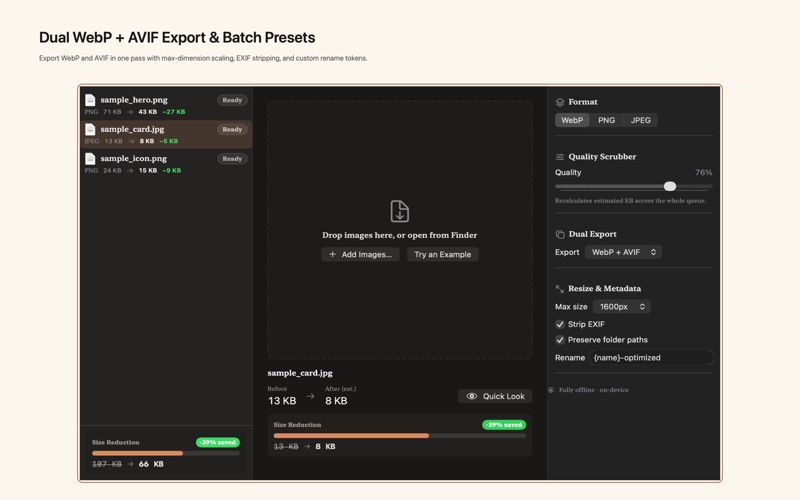Viewport: 800px width, 500px height.
Task: Click the Size Reduction bar under sample_card.jpg details
Action: [x=399, y=436]
